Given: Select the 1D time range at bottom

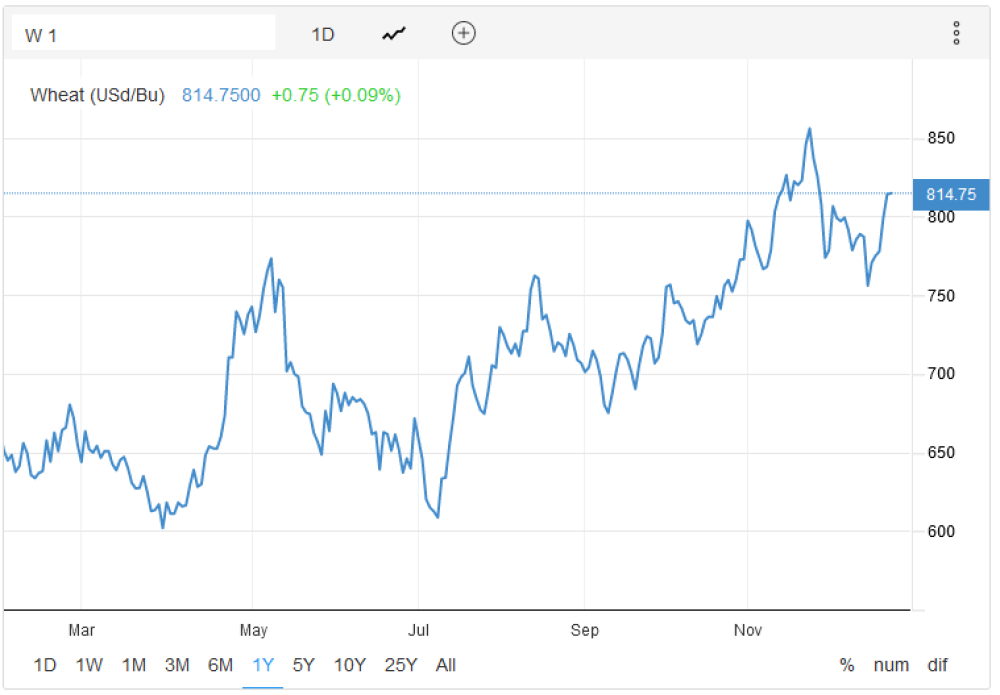Looking at the screenshot, I should click(x=45, y=665).
